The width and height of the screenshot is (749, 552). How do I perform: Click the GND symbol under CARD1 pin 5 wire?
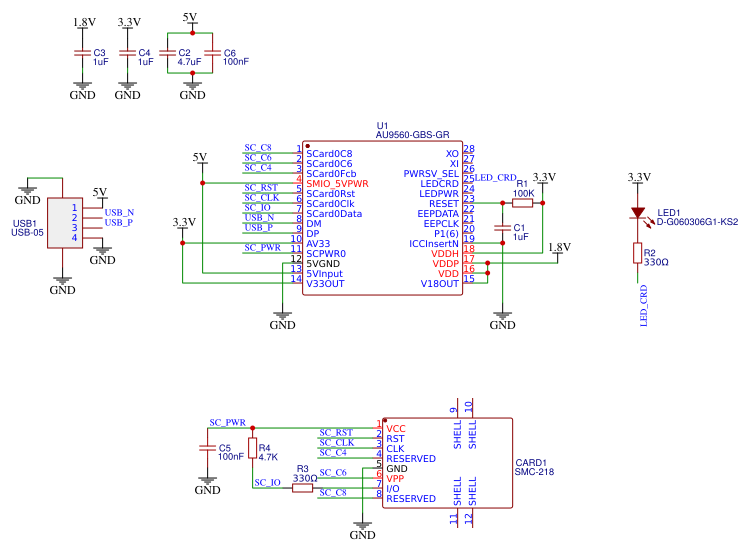pos(363,531)
